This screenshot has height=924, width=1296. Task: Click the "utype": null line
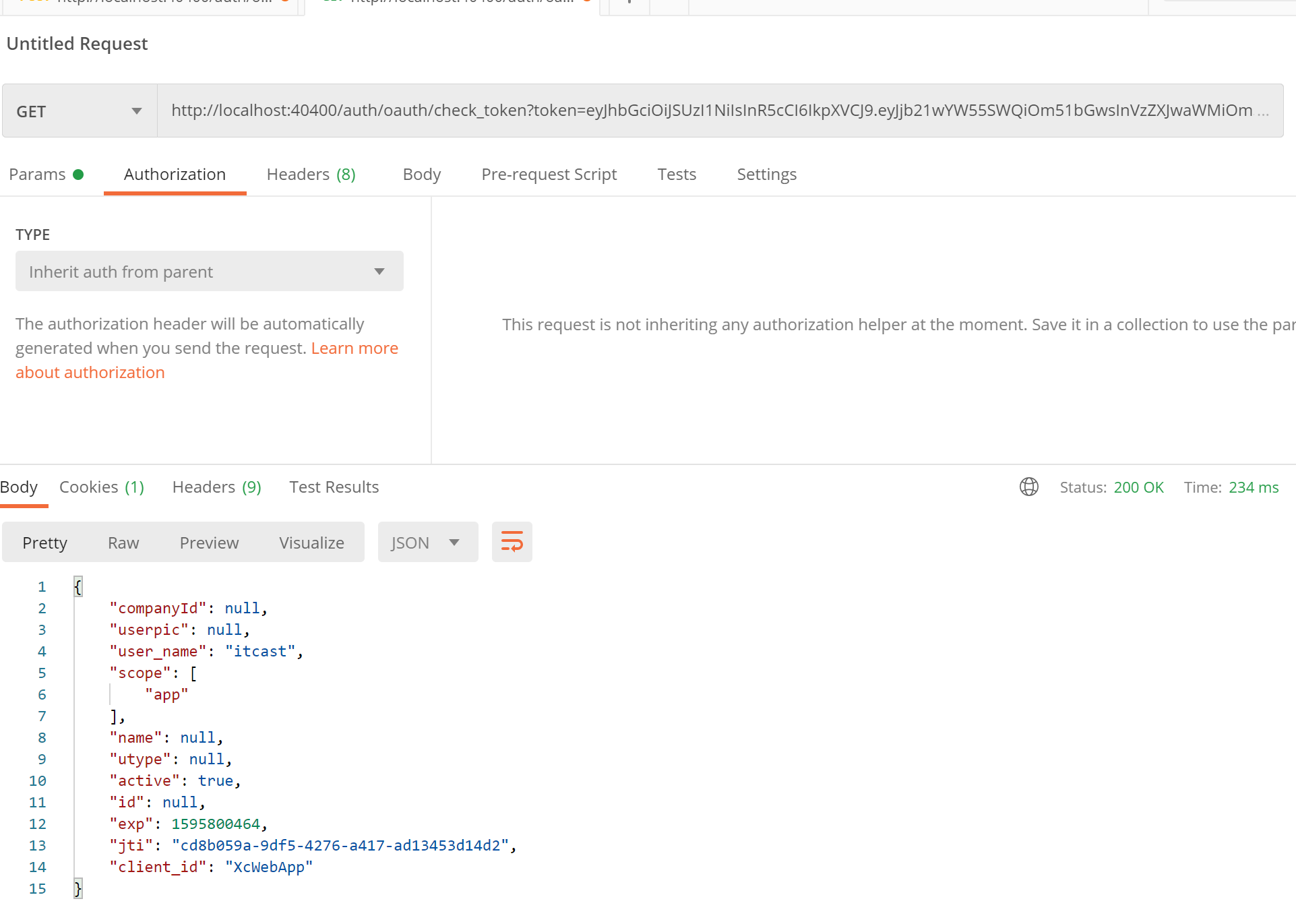click(x=171, y=760)
